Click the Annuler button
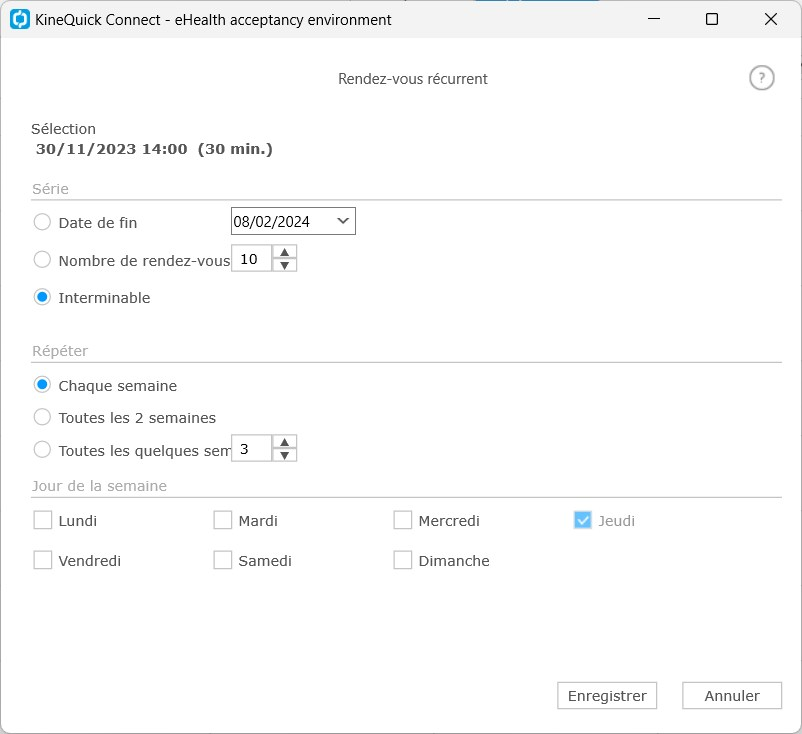Viewport: 802px width, 734px height. click(732, 696)
